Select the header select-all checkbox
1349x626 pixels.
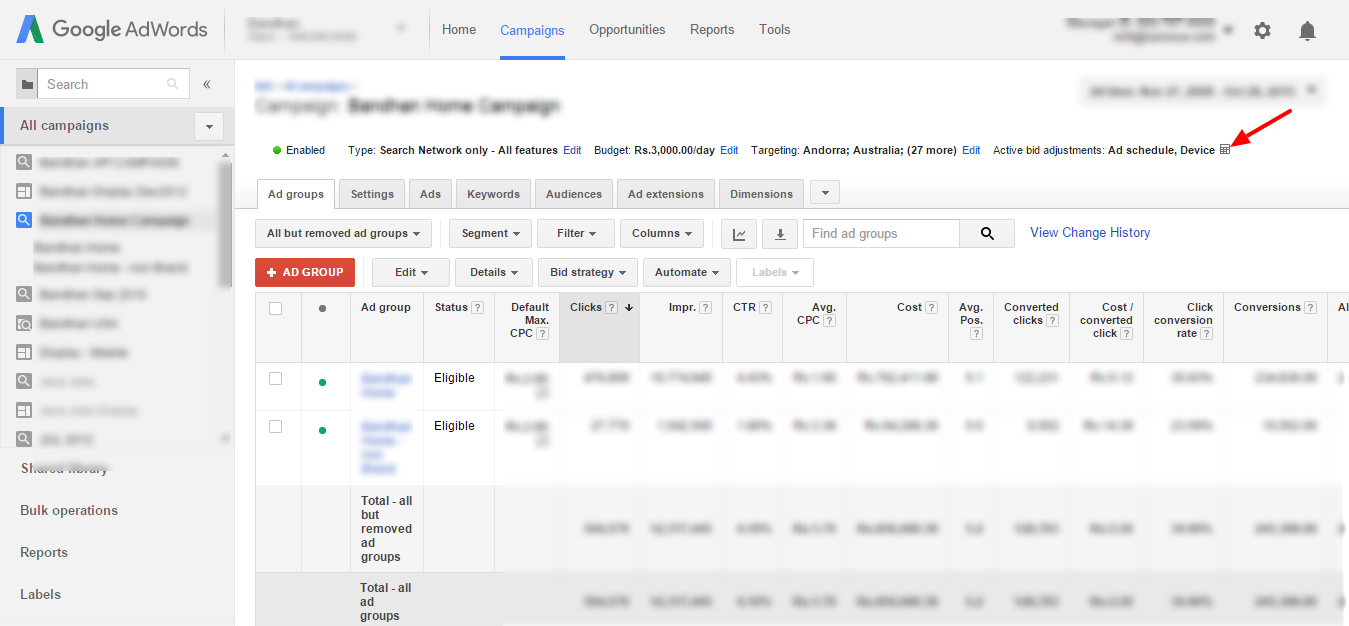pos(275,309)
